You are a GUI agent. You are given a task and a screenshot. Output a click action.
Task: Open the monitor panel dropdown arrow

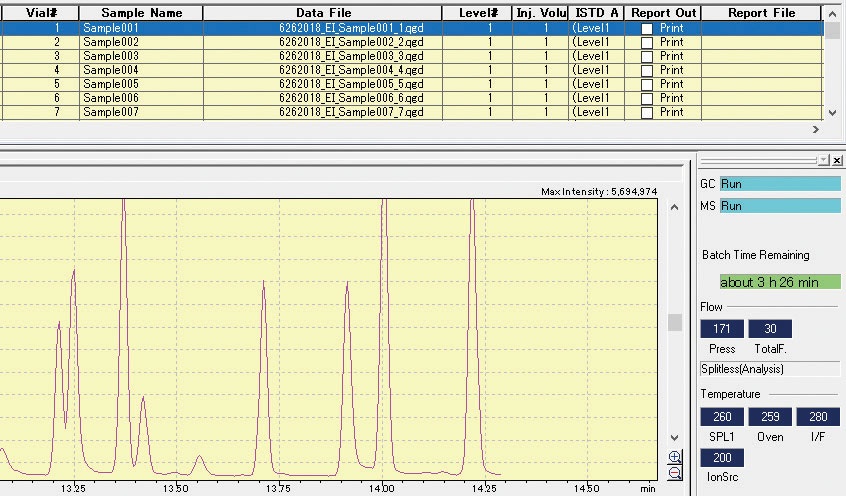click(823, 160)
